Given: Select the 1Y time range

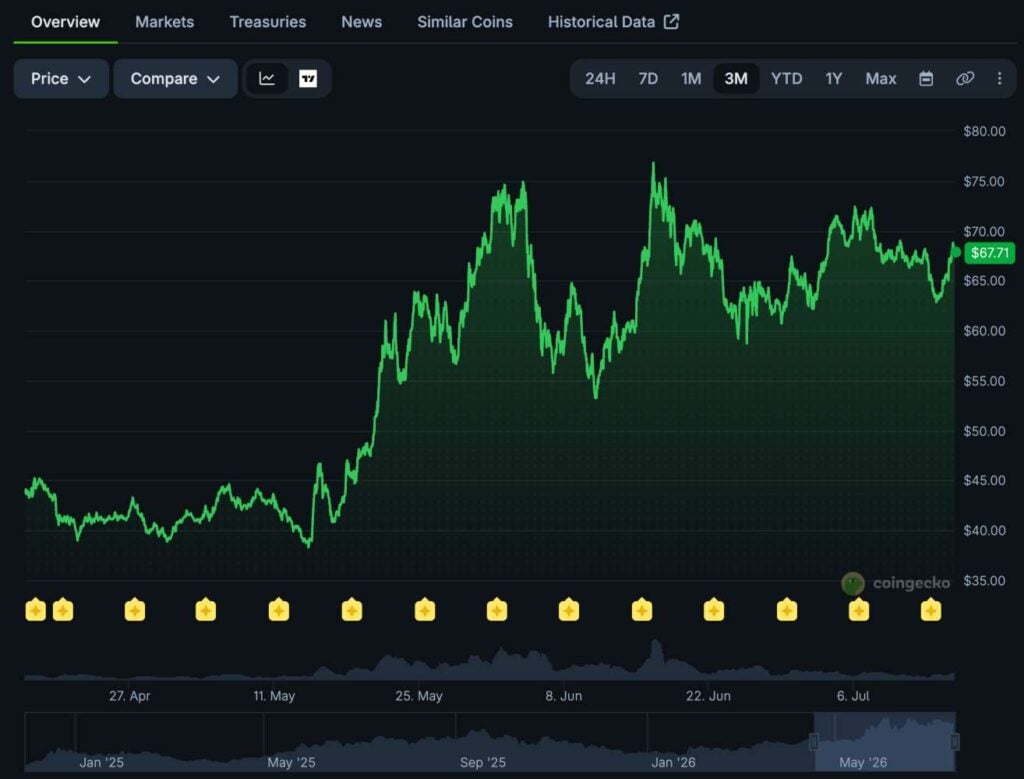Looking at the screenshot, I should click(x=833, y=79).
